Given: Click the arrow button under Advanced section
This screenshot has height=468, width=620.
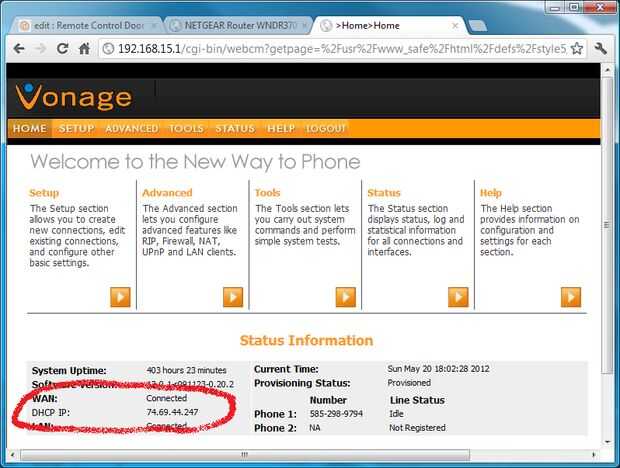Looking at the screenshot, I should 233,297.
